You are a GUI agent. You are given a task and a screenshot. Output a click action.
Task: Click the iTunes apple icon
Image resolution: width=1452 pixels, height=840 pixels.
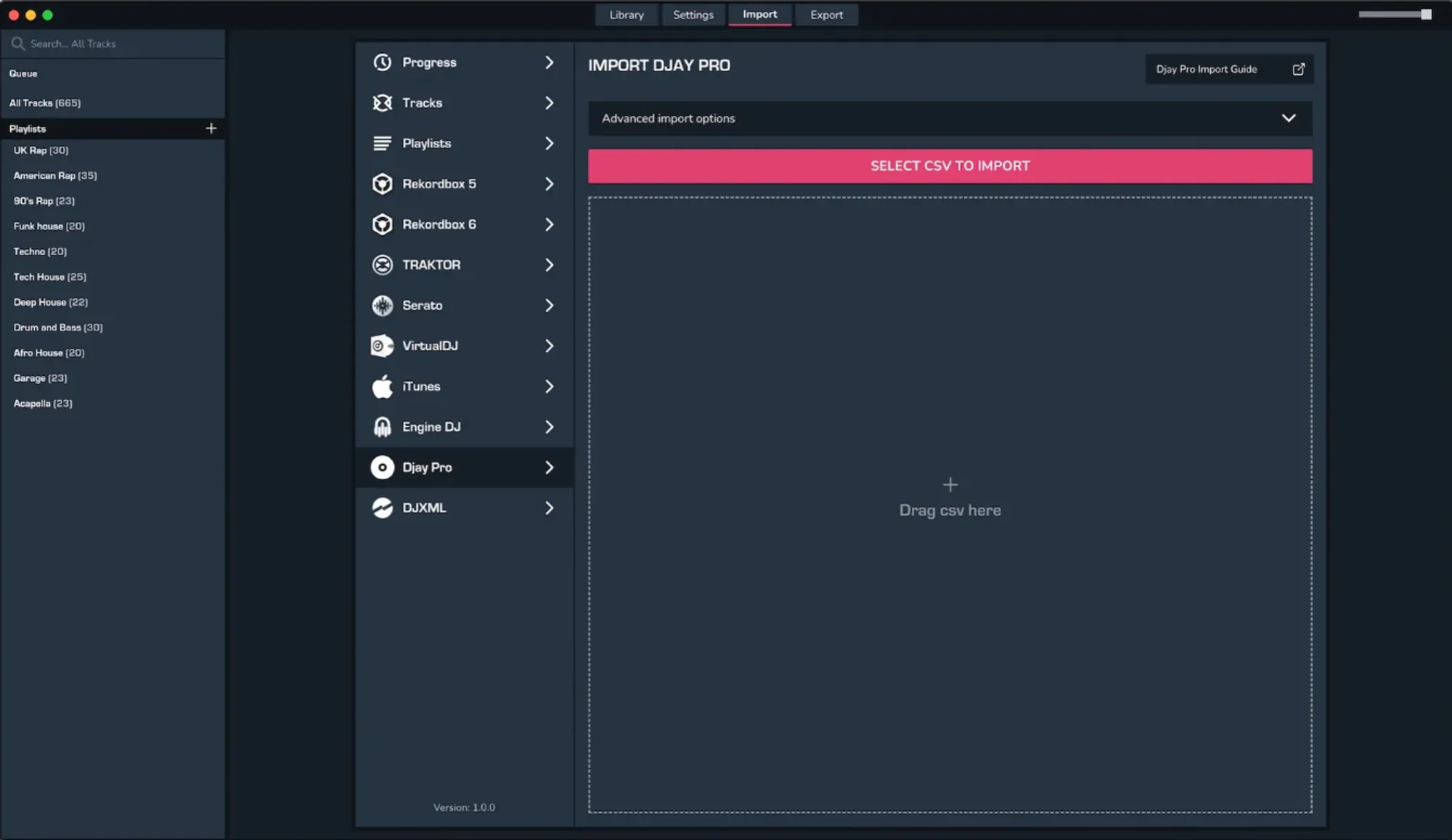pos(383,386)
